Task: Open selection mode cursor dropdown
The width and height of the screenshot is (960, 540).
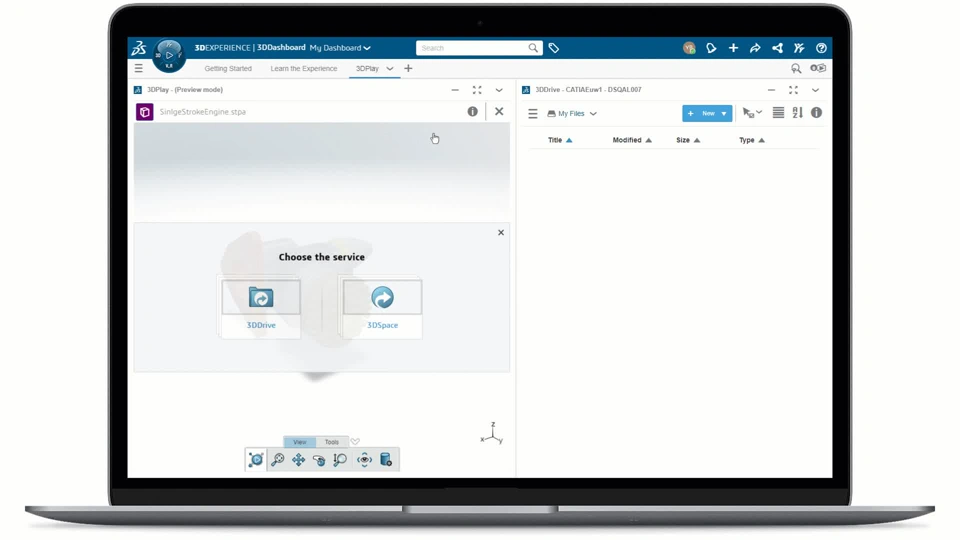Action: [x=752, y=113]
